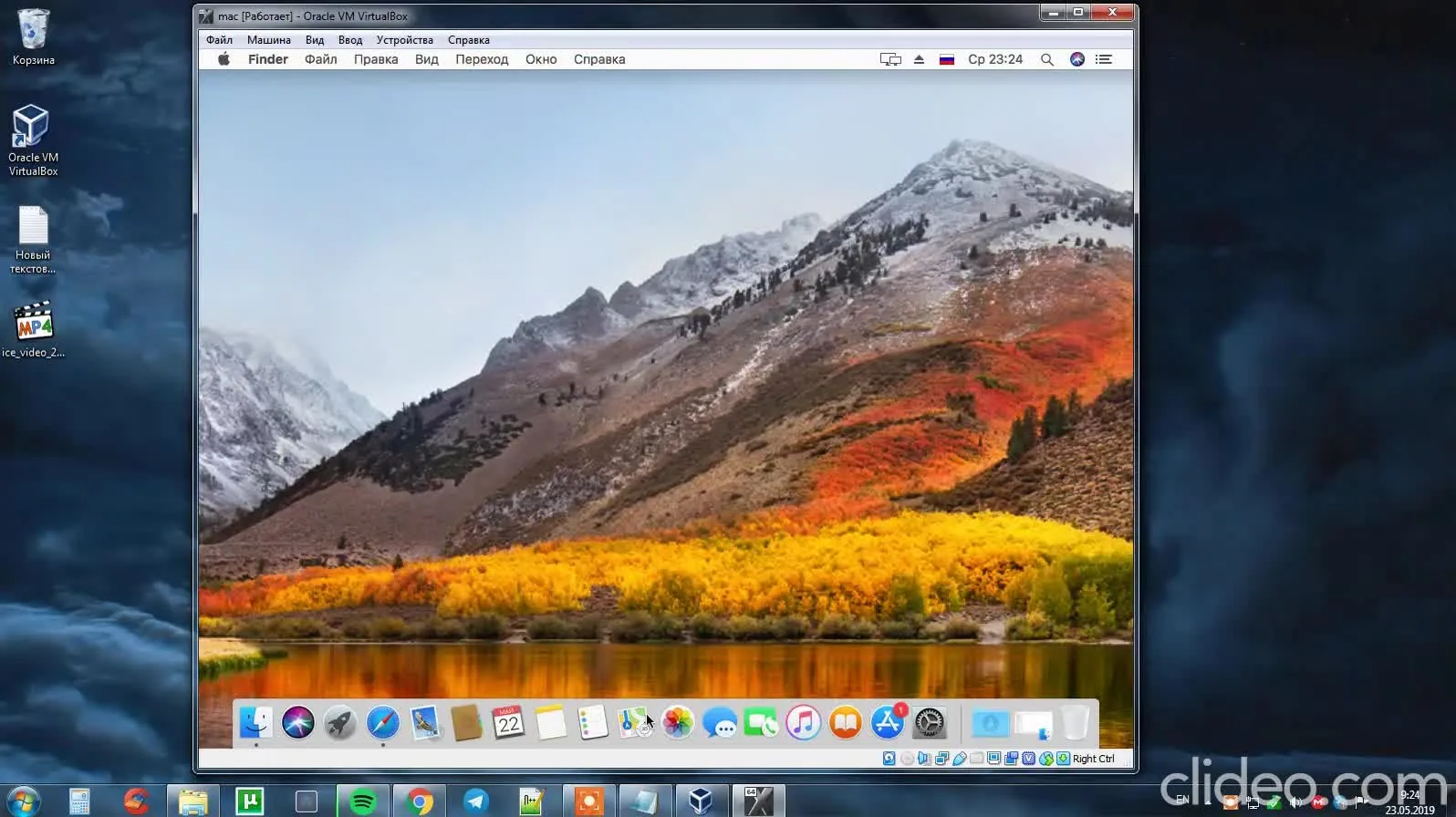The image size is (1456, 817).
Task: Open macOS Вид menu beside Правка
Action: click(x=426, y=59)
